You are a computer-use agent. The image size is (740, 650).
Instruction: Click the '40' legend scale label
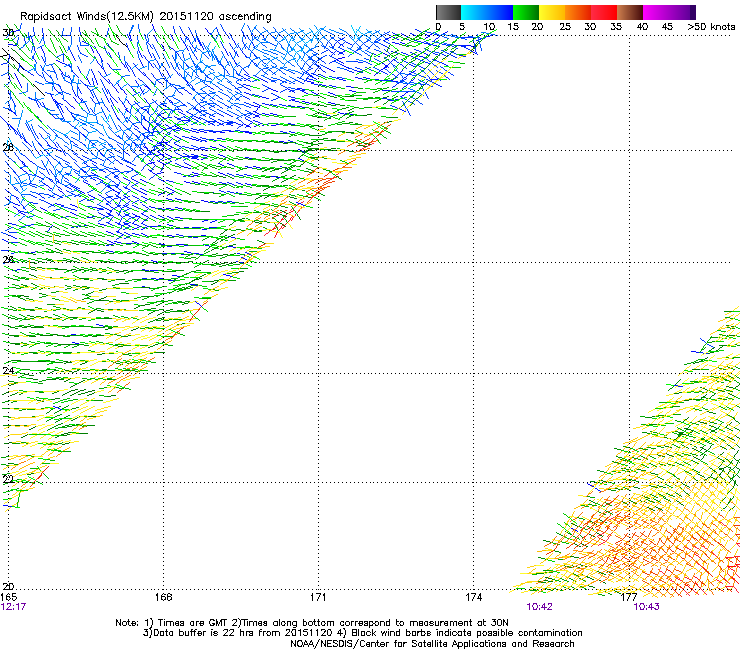point(642,27)
